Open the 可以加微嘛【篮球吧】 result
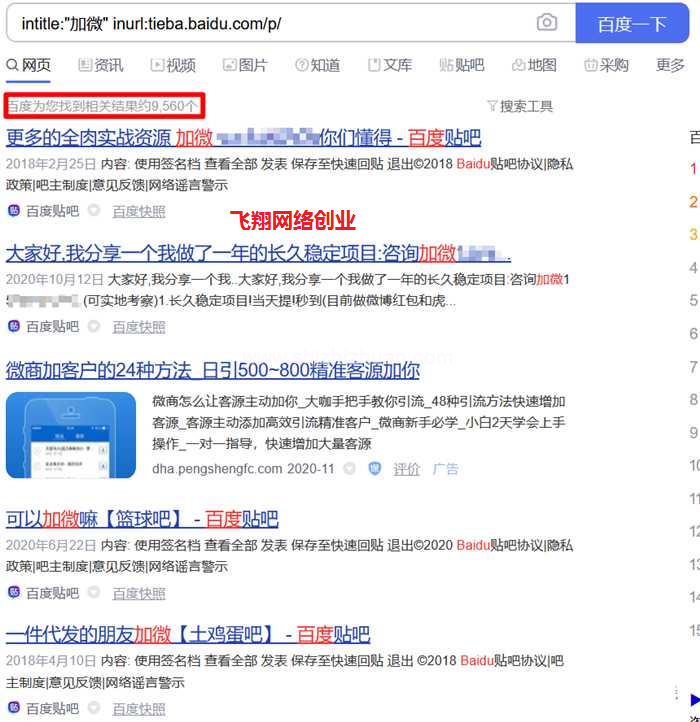The width and height of the screenshot is (700, 722). pos(142,519)
